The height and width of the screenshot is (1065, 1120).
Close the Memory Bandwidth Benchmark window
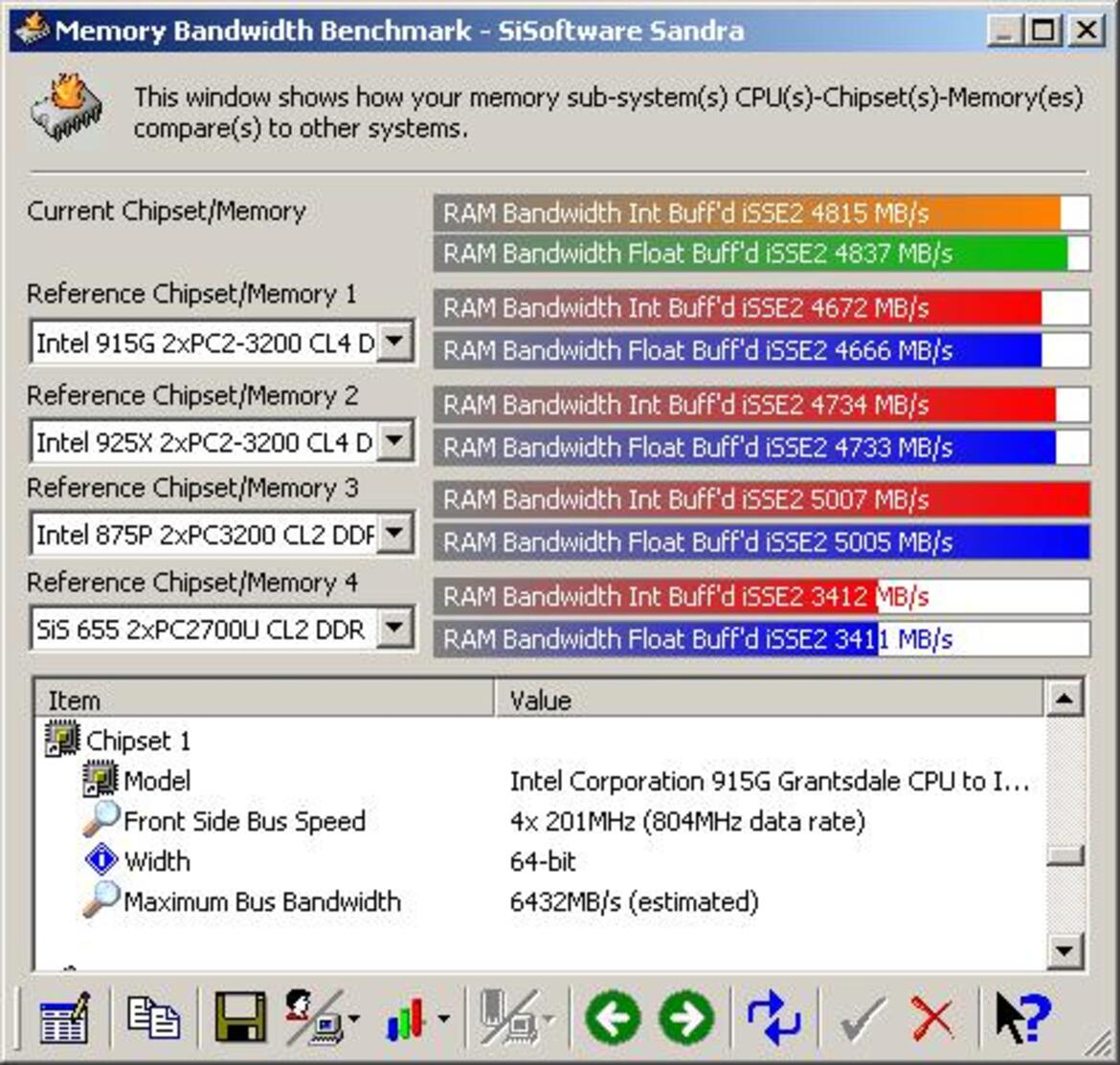[1086, 31]
